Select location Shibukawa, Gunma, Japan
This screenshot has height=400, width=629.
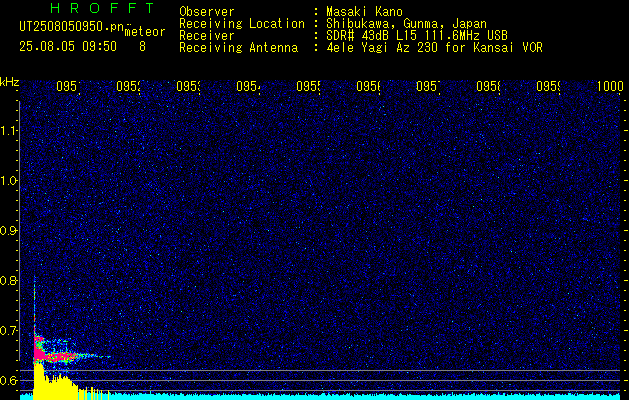406,24
